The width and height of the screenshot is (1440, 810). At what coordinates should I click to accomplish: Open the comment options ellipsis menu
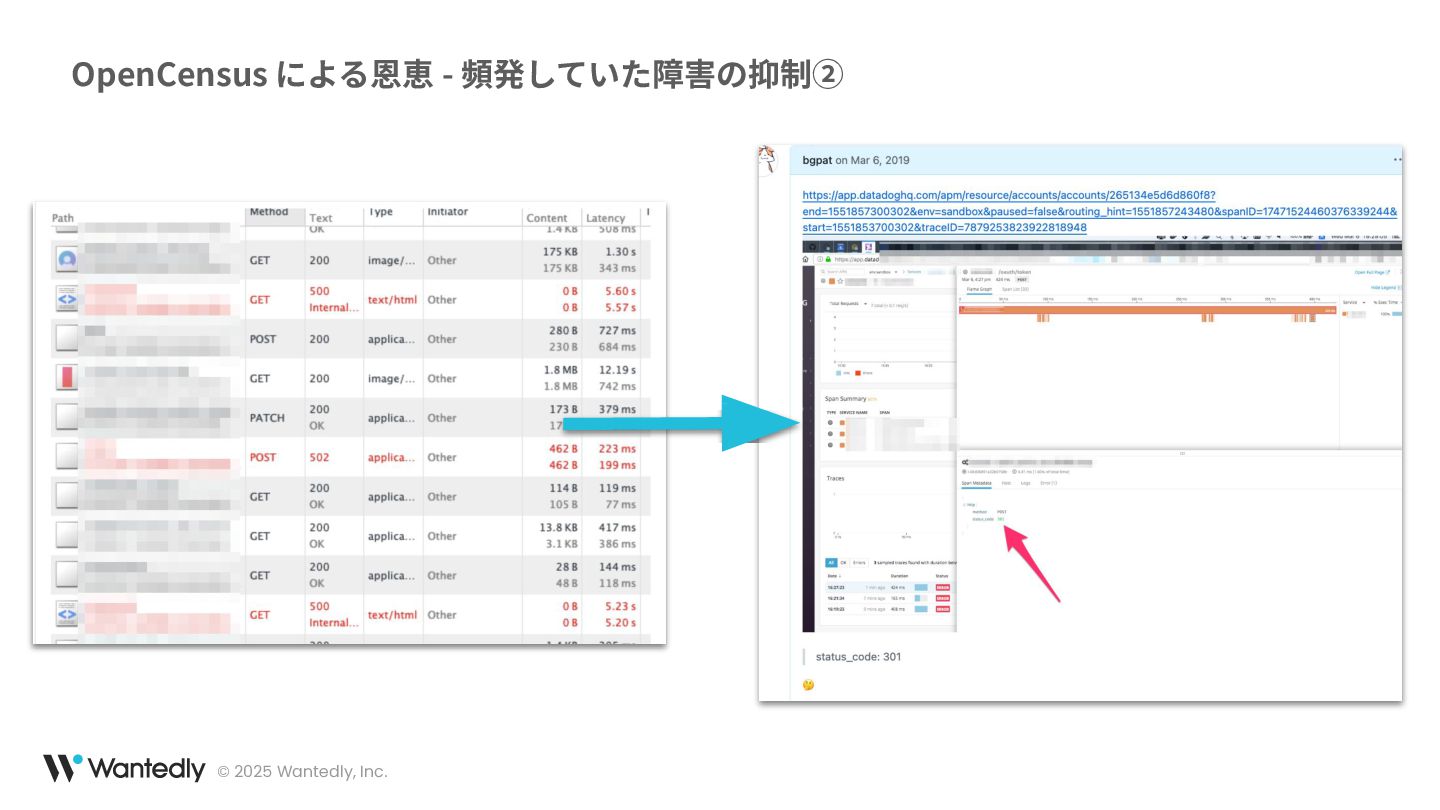pyautogui.click(x=1397, y=159)
